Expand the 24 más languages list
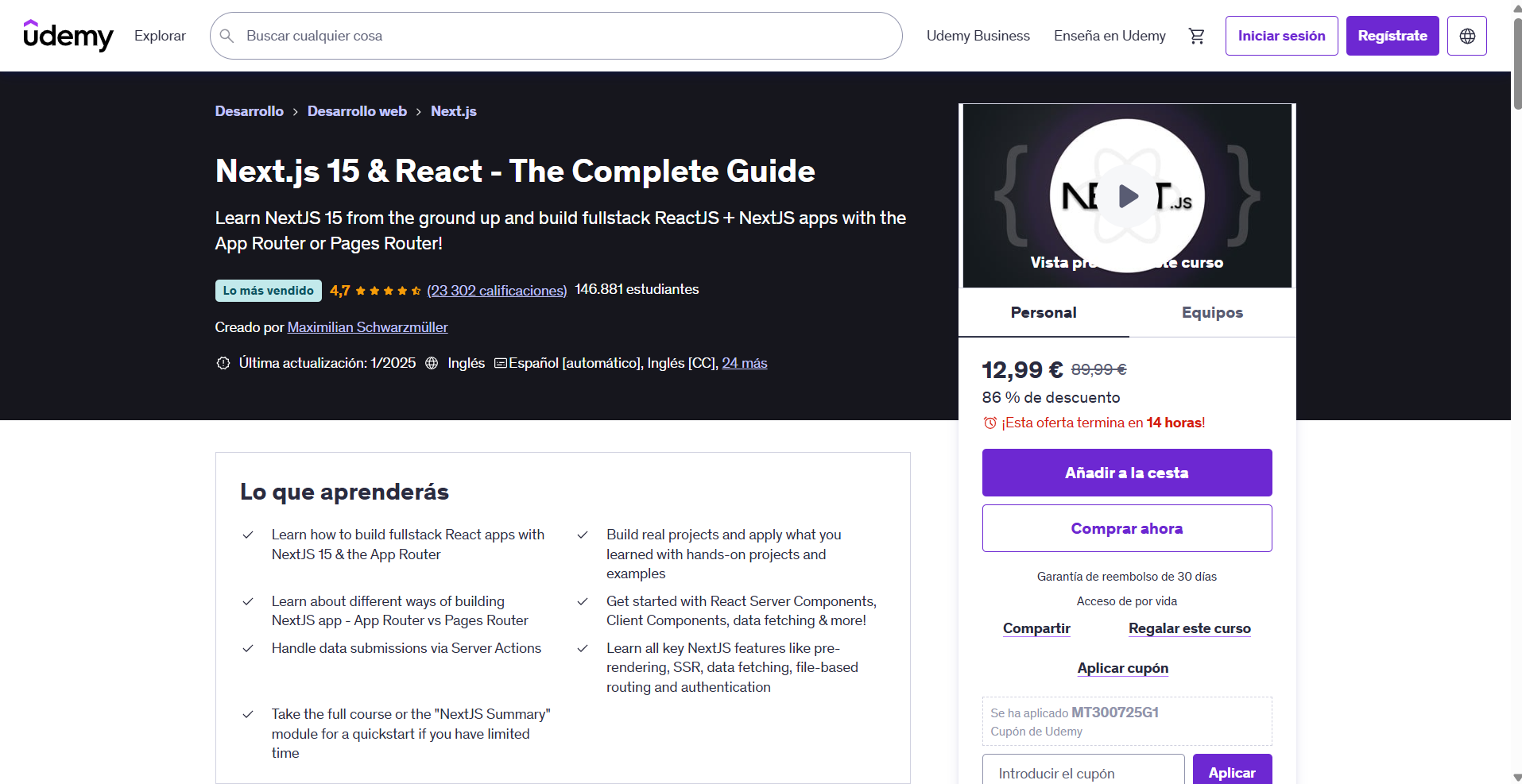The image size is (1522, 784). (744, 363)
